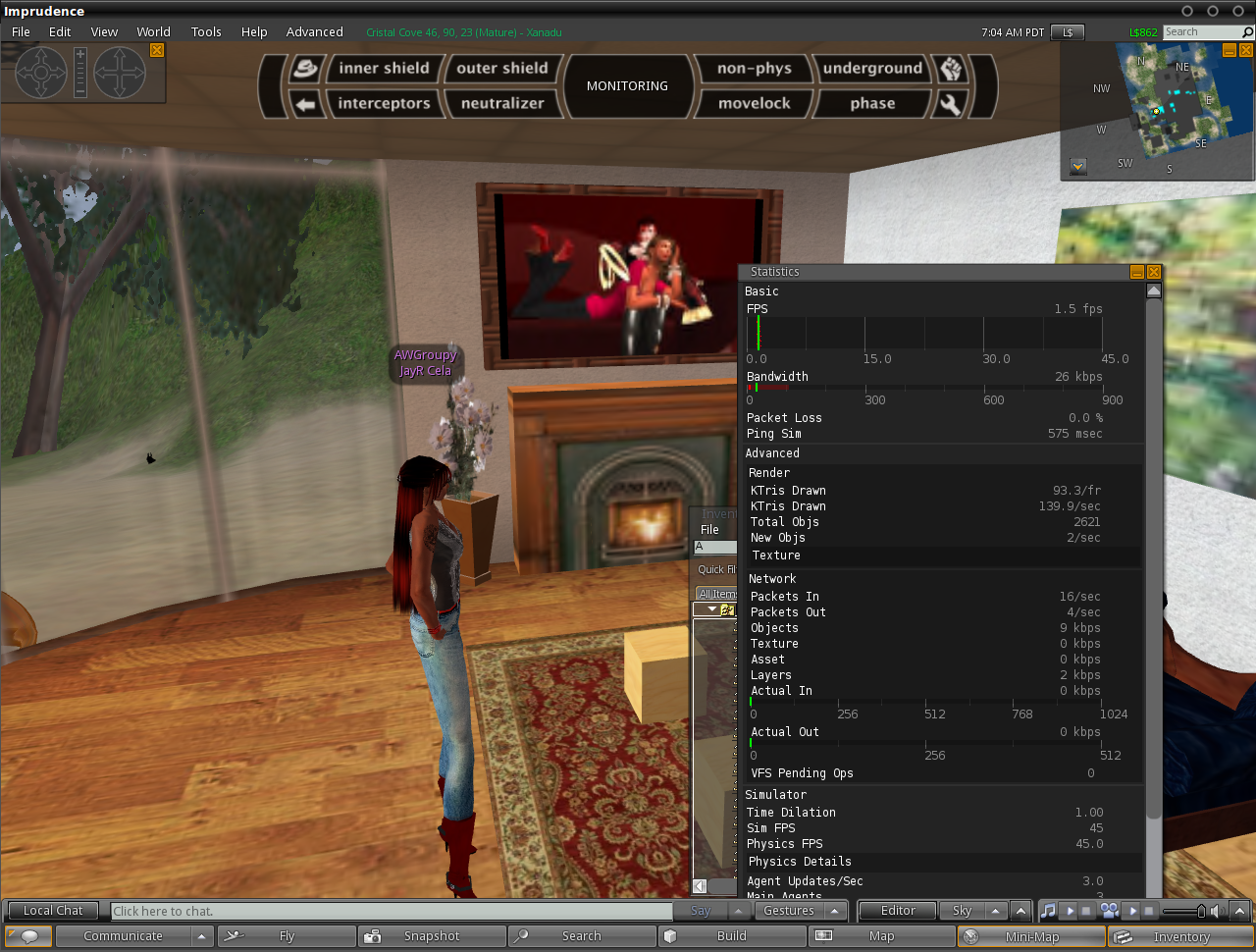Open the HUD wrench settings icon
The image size is (1256, 952).
click(x=950, y=104)
